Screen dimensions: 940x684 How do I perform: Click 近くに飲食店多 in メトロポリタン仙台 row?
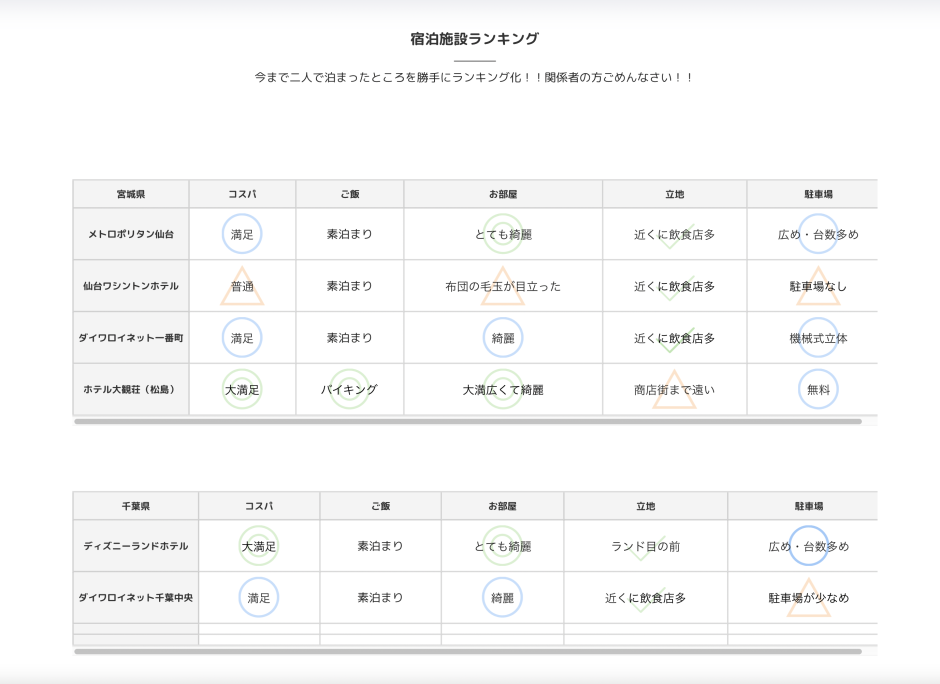pyautogui.click(x=674, y=234)
